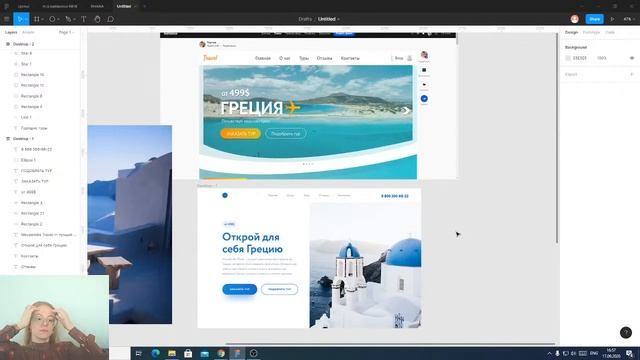Click the volume tray icon
This screenshot has width=640, height=360.
point(573,353)
